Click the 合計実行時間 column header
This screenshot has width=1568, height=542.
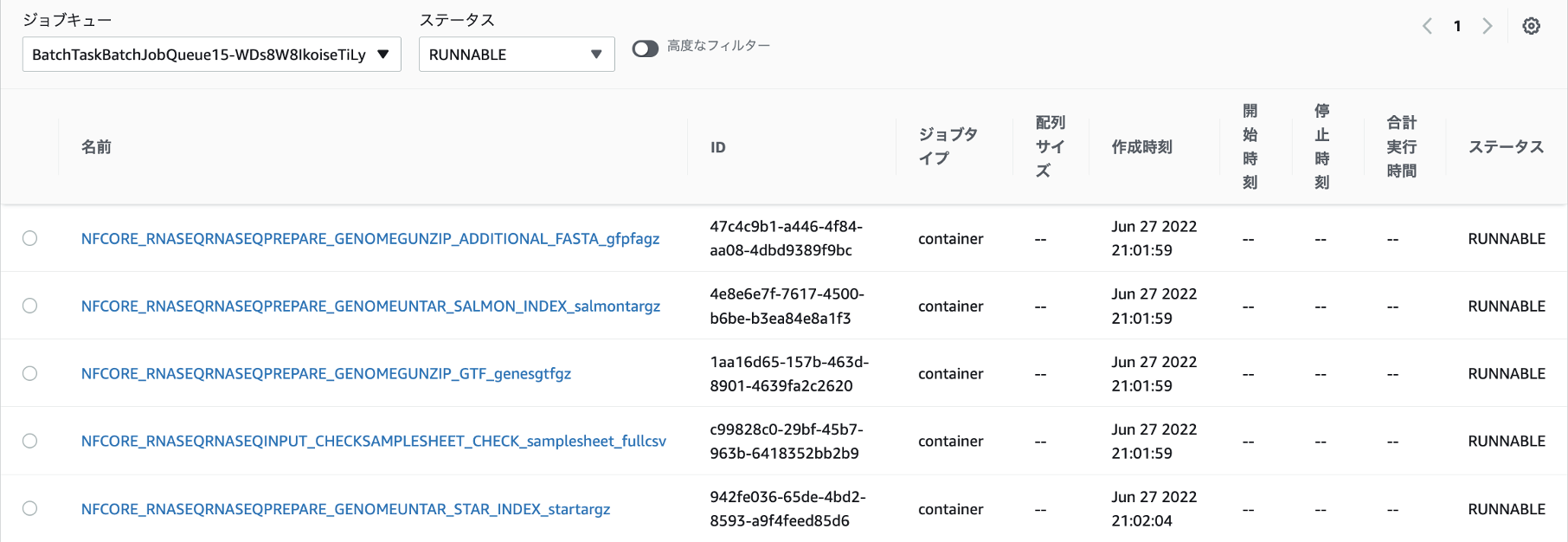1402,146
